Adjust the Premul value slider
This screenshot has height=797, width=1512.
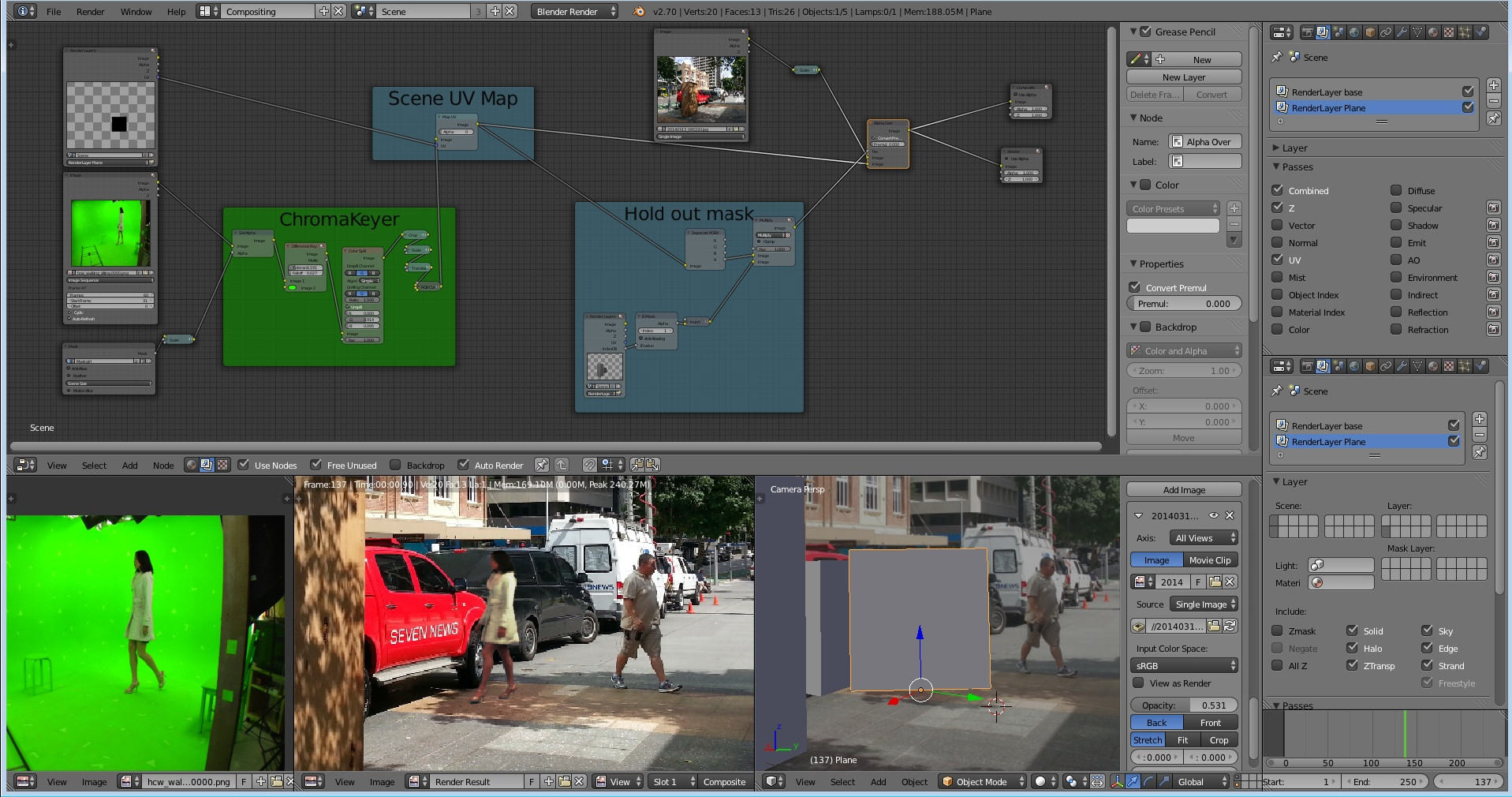pos(1184,303)
